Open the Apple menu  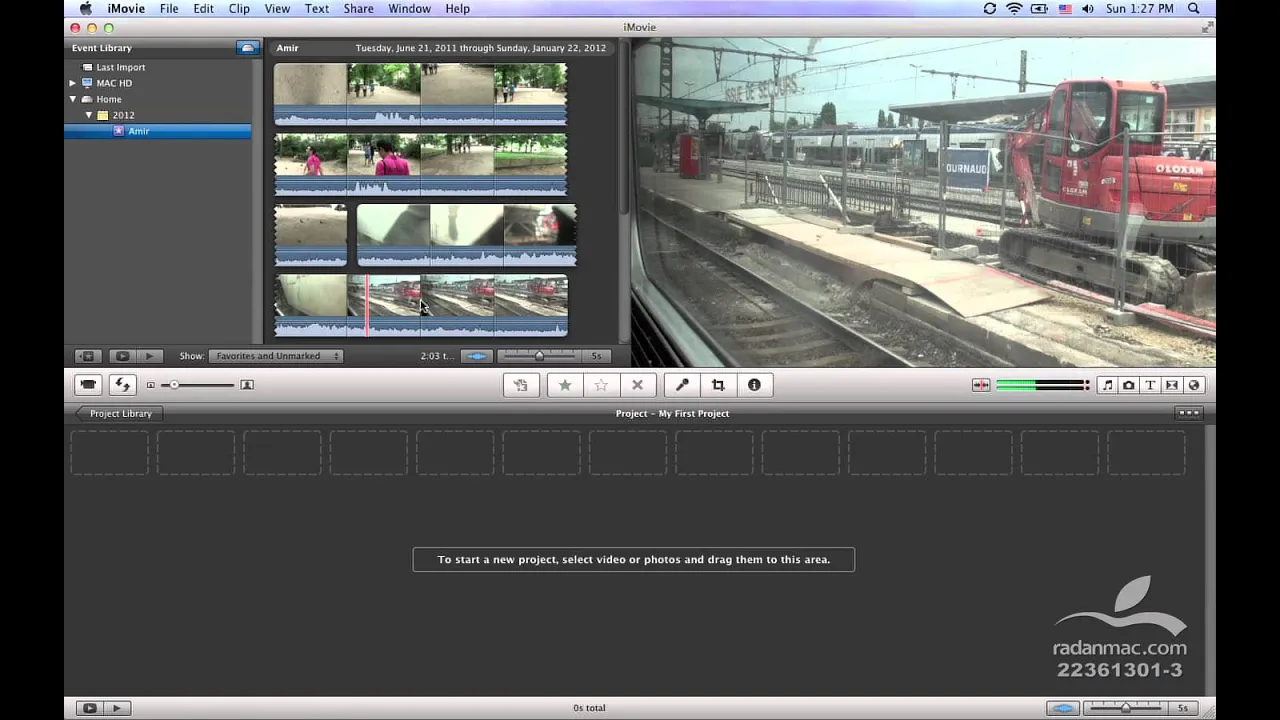(x=86, y=9)
